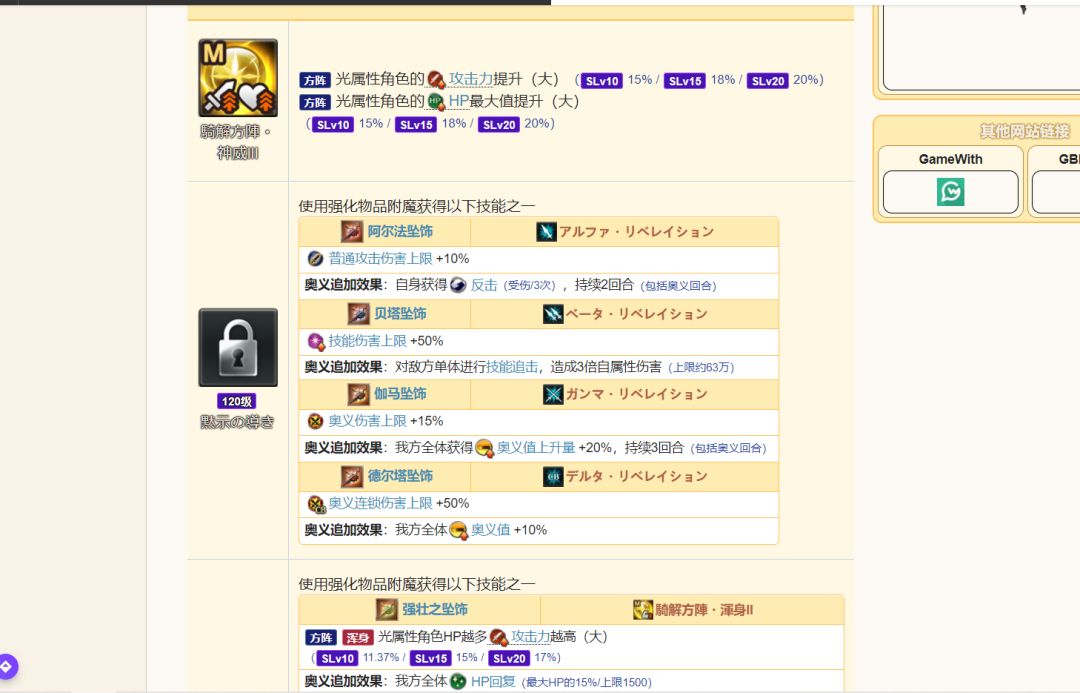Screen dimensions: 1080x693
Task: Open the 普通攻击伤害上限 link
Action: pyautogui.click(x=380, y=258)
